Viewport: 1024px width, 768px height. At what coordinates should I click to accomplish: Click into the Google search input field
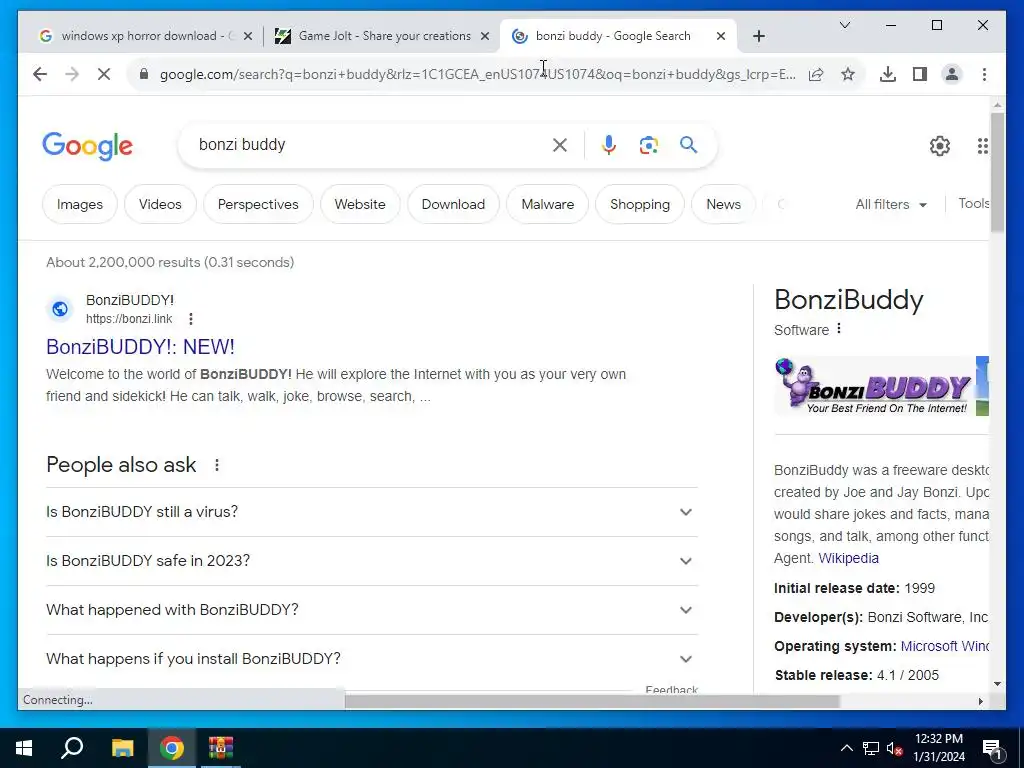click(x=369, y=144)
